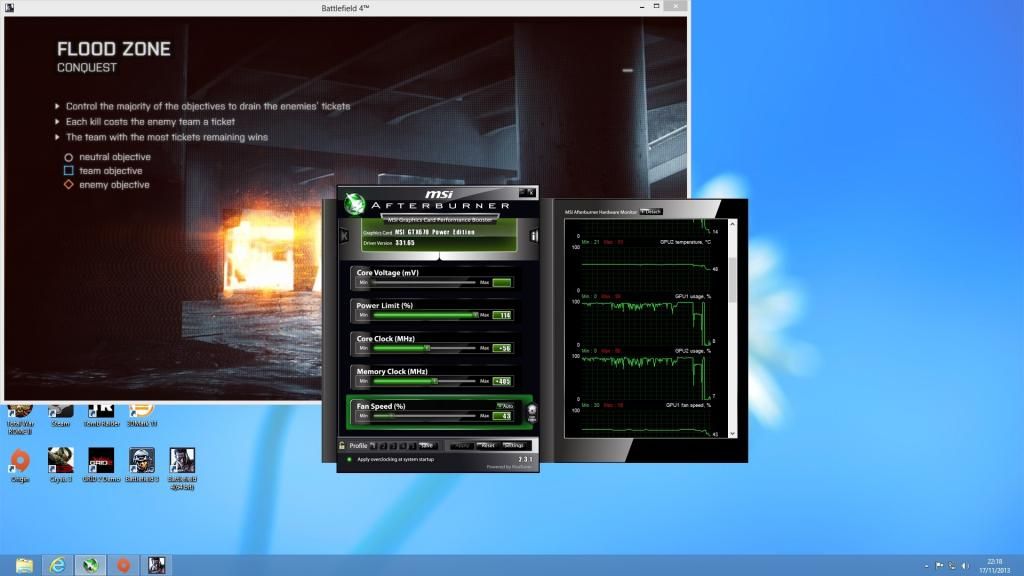Open Origin desktop shortcut
Viewport: 1024px width, 576px height.
20,466
